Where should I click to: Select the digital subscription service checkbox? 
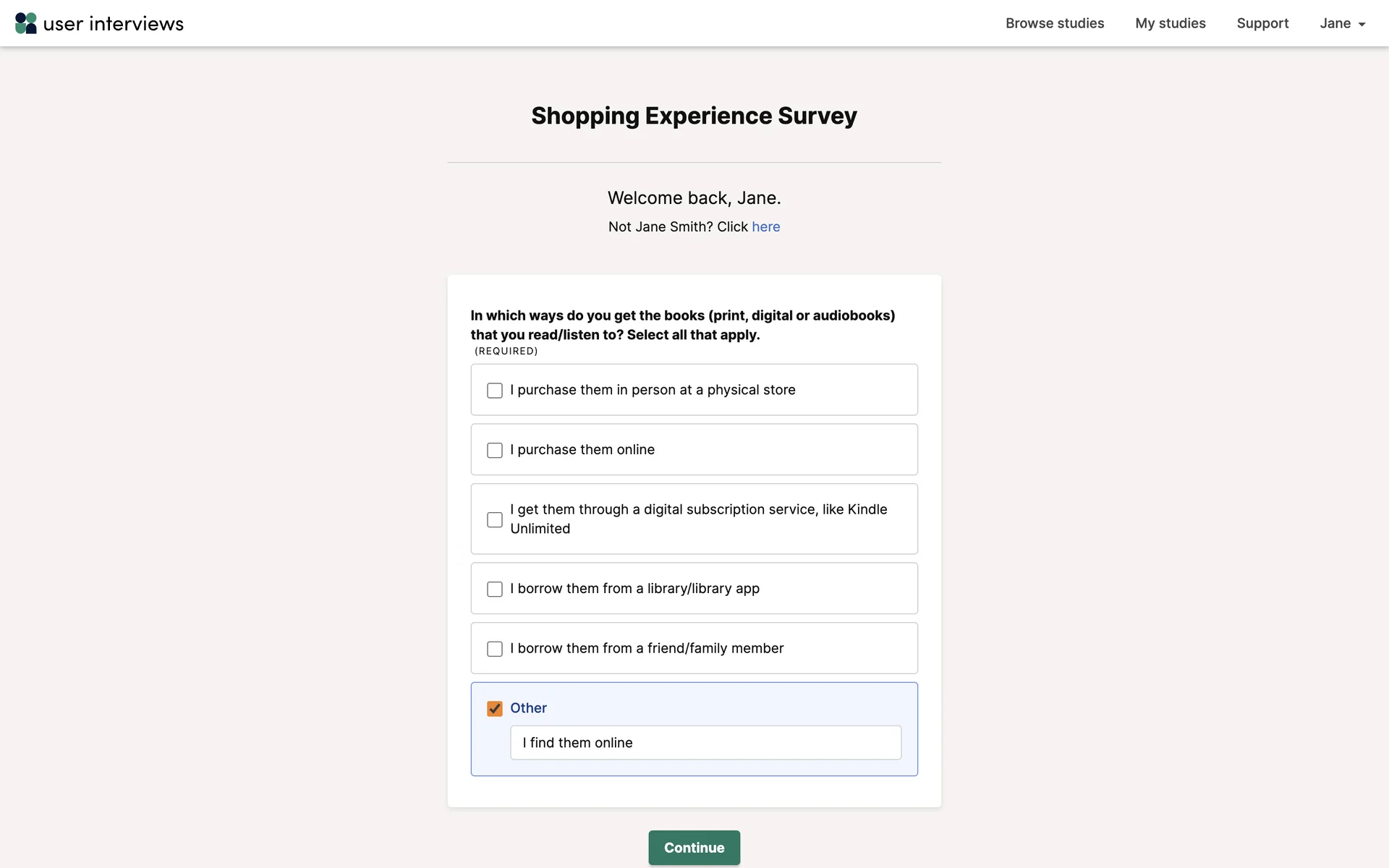point(495,520)
